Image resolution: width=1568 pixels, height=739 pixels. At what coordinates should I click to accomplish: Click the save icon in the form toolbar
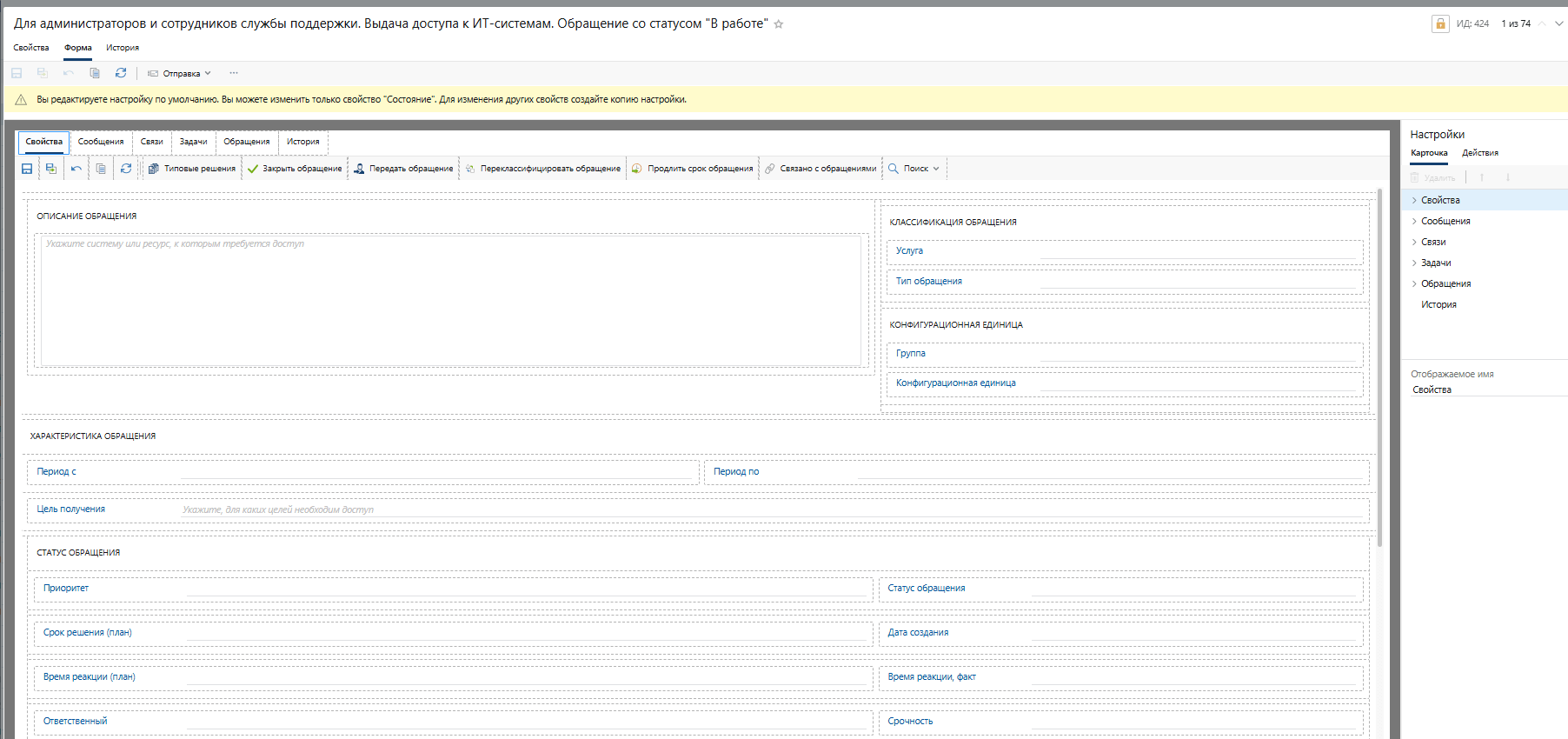[27, 169]
